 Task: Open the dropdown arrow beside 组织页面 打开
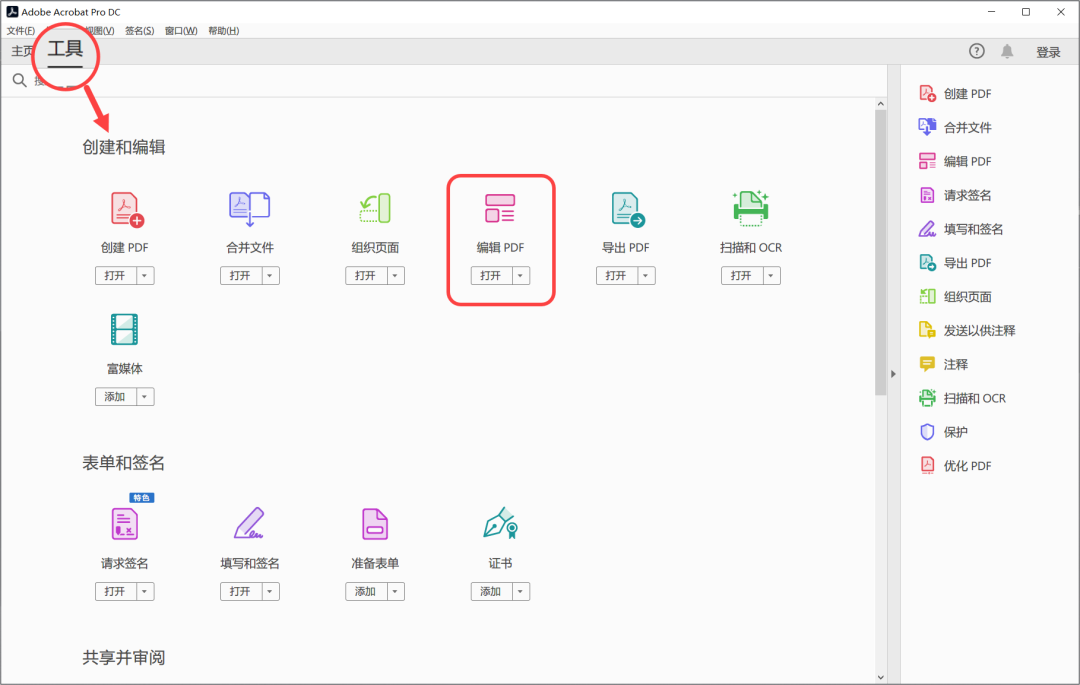coord(395,275)
